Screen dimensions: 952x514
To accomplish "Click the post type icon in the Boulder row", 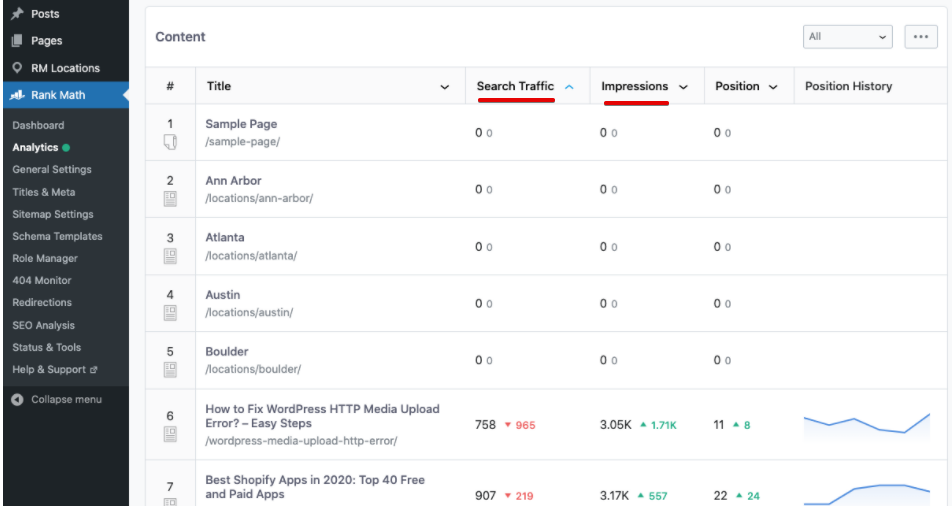I will click(x=170, y=370).
